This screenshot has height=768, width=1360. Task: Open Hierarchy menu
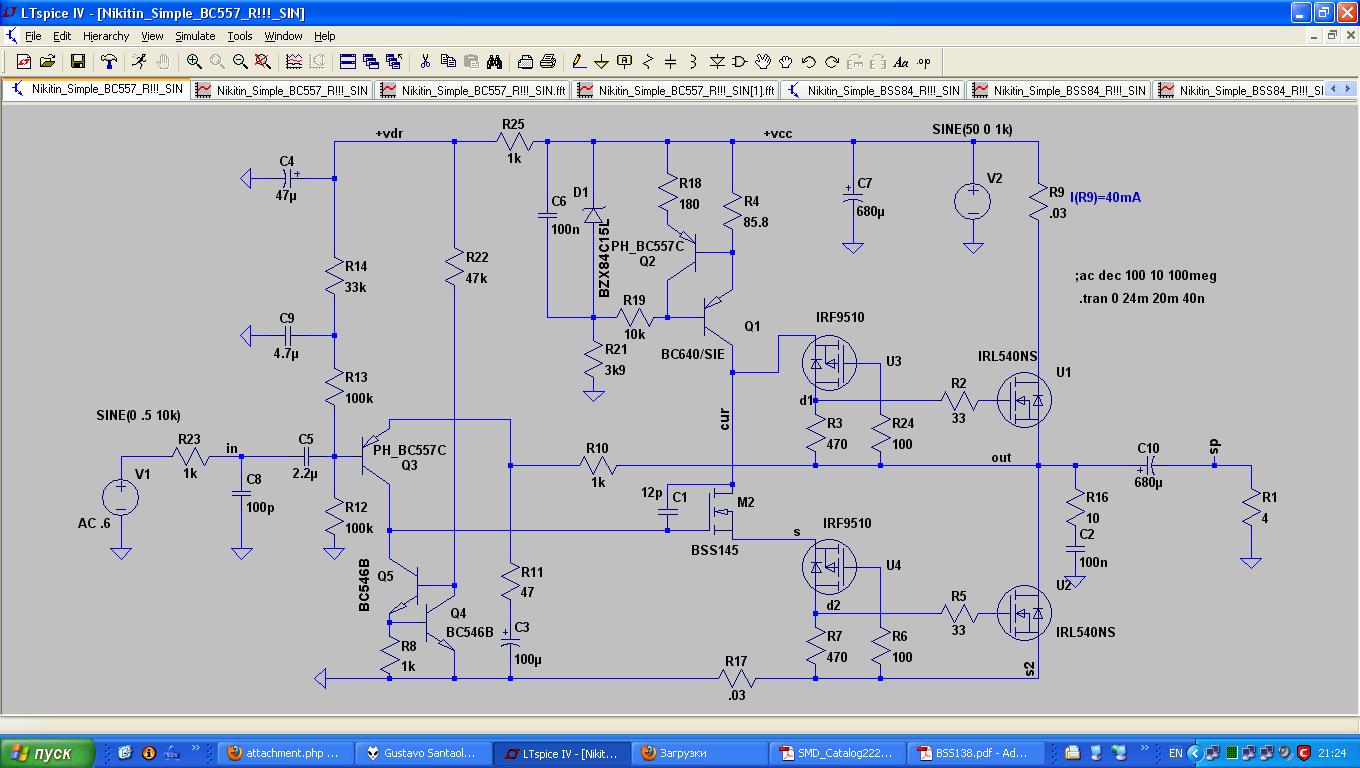coord(106,36)
